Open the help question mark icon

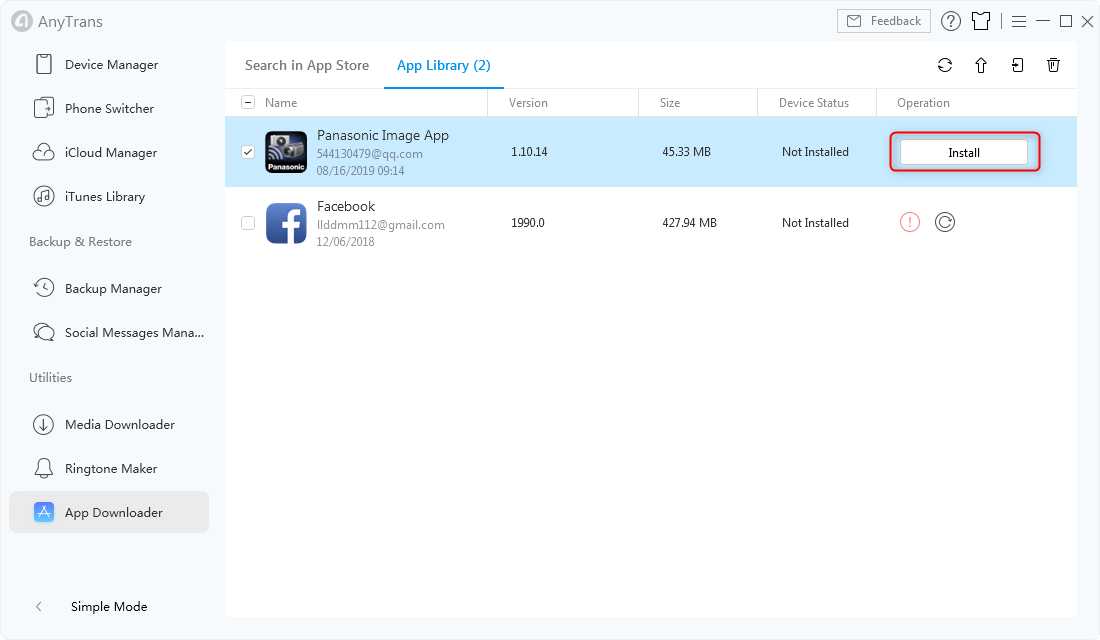pos(951,21)
